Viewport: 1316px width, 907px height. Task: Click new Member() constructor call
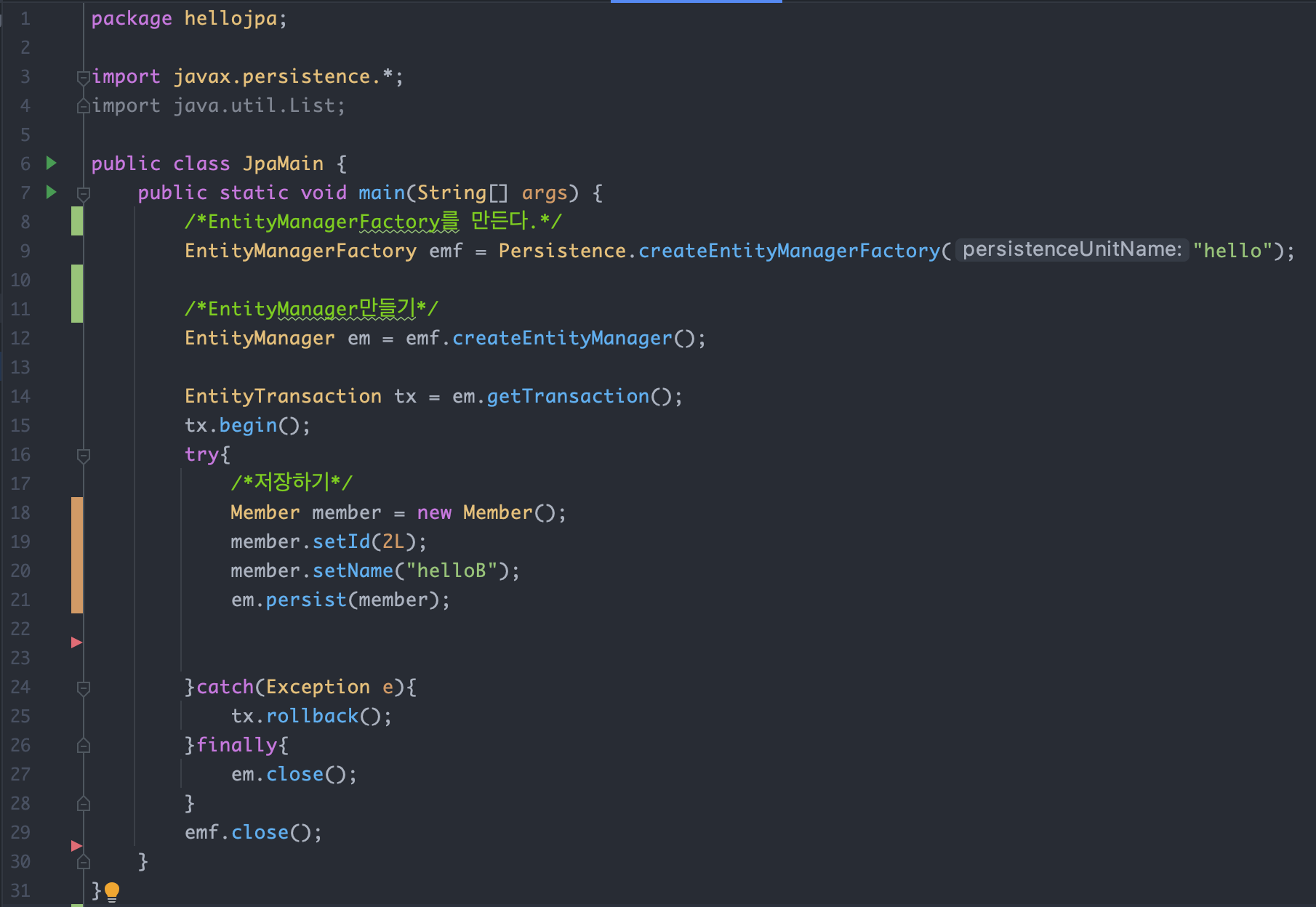click(486, 512)
